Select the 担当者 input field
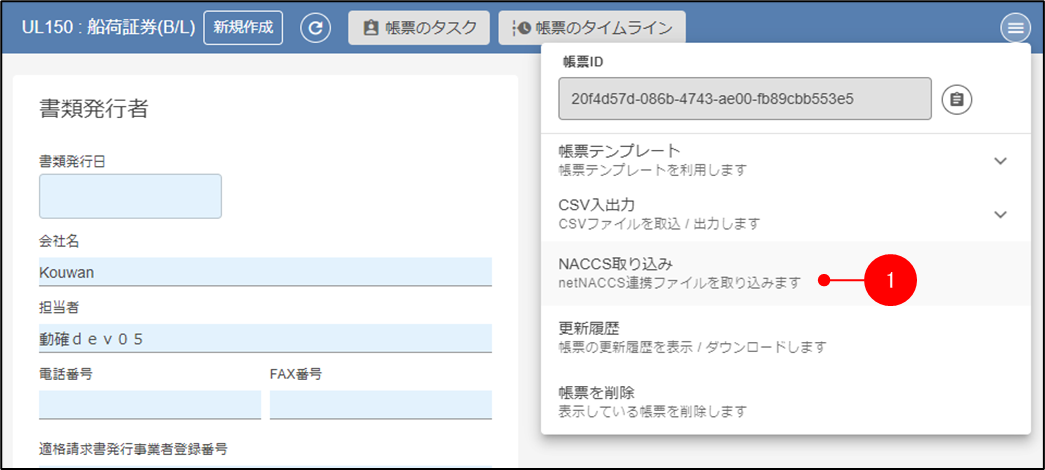The height and width of the screenshot is (470, 1045). point(265,338)
